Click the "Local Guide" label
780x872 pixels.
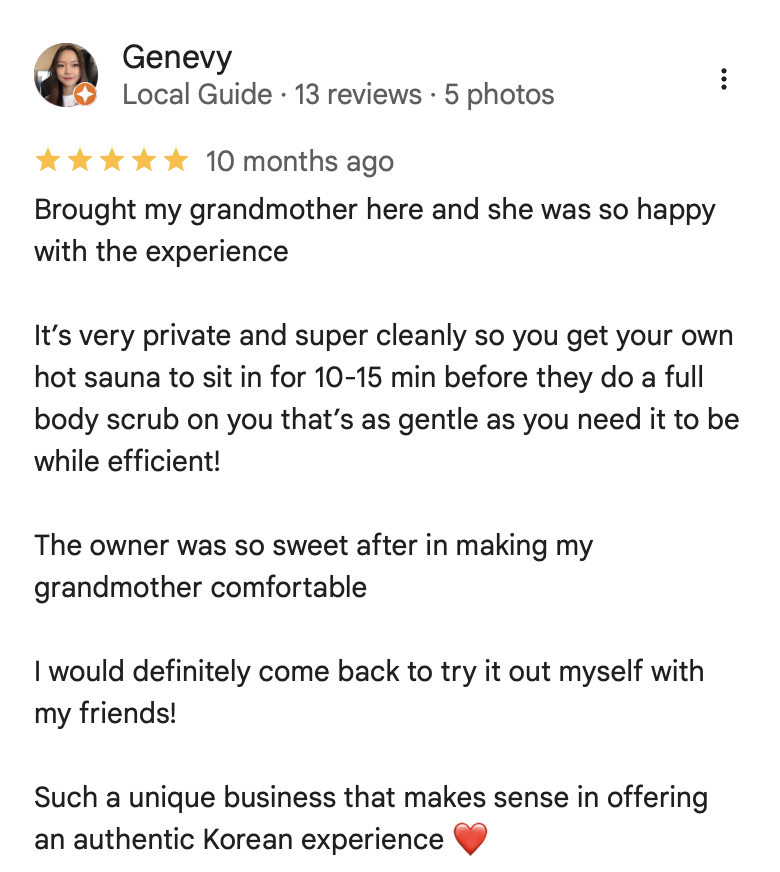[x=197, y=95]
